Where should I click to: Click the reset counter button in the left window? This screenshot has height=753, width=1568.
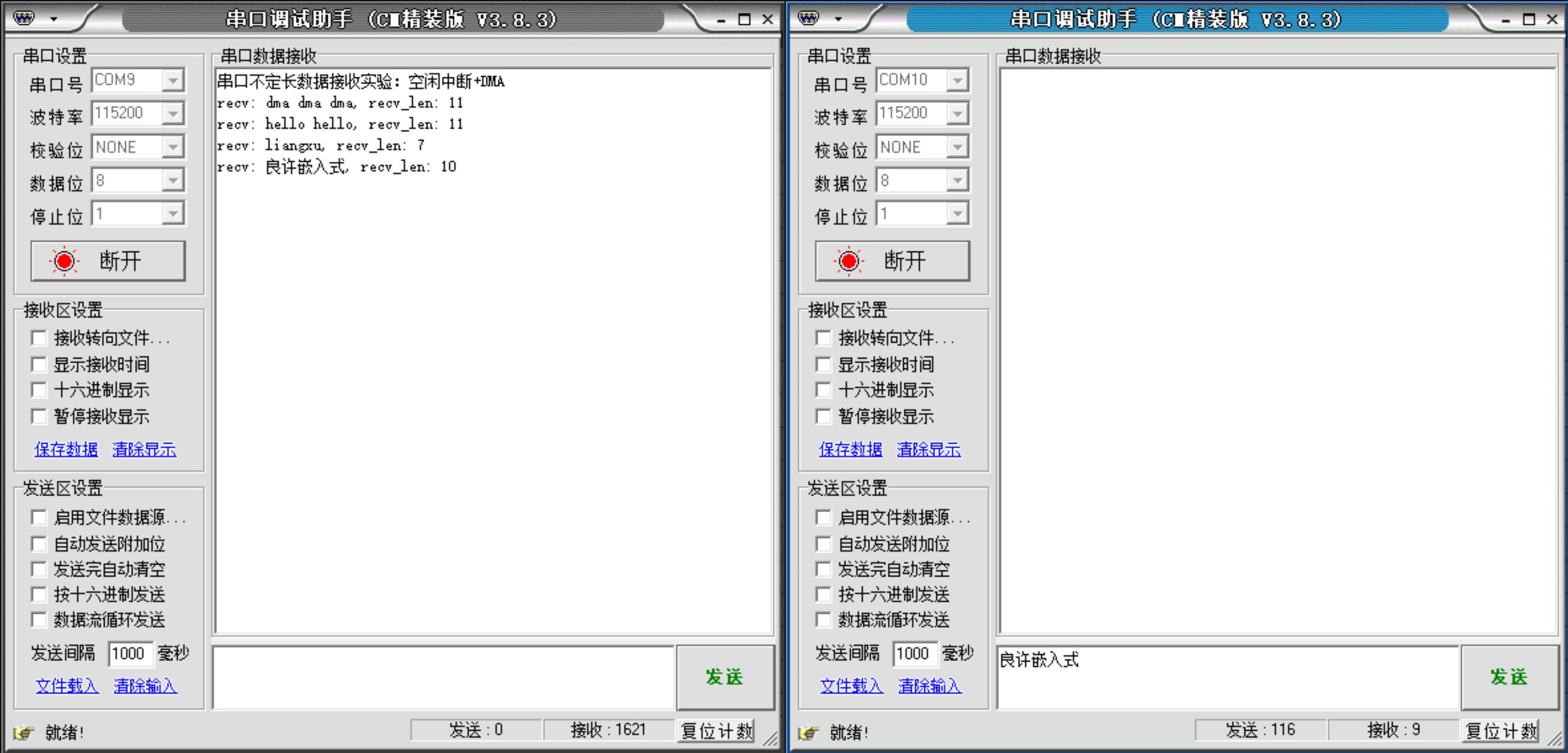(717, 730)
